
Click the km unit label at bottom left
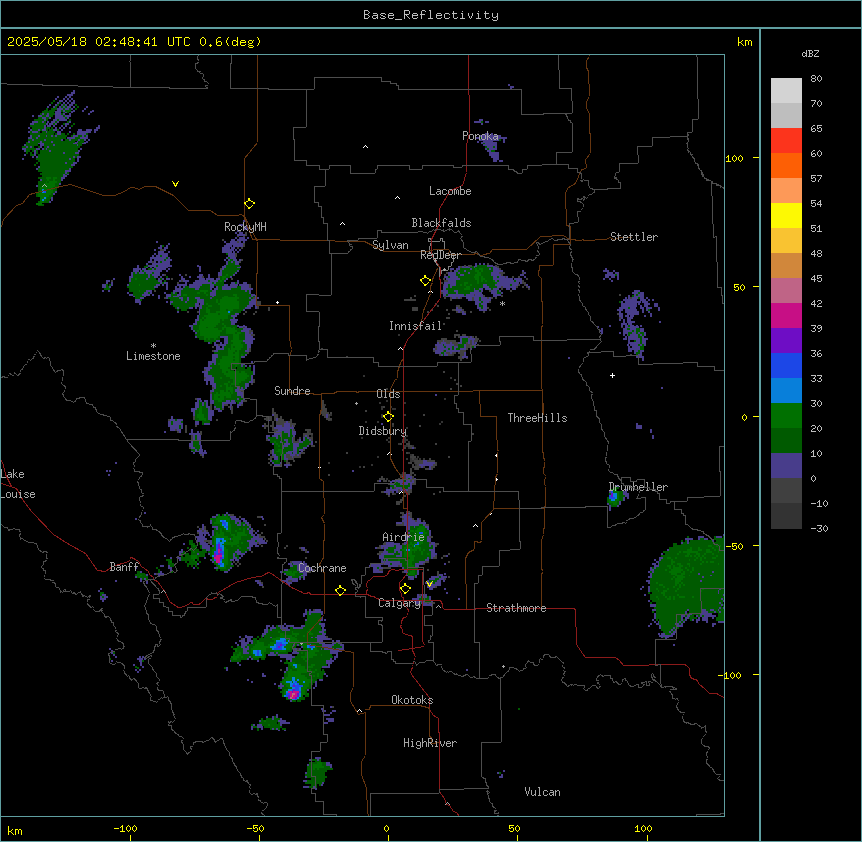click(x=15, y=831)
